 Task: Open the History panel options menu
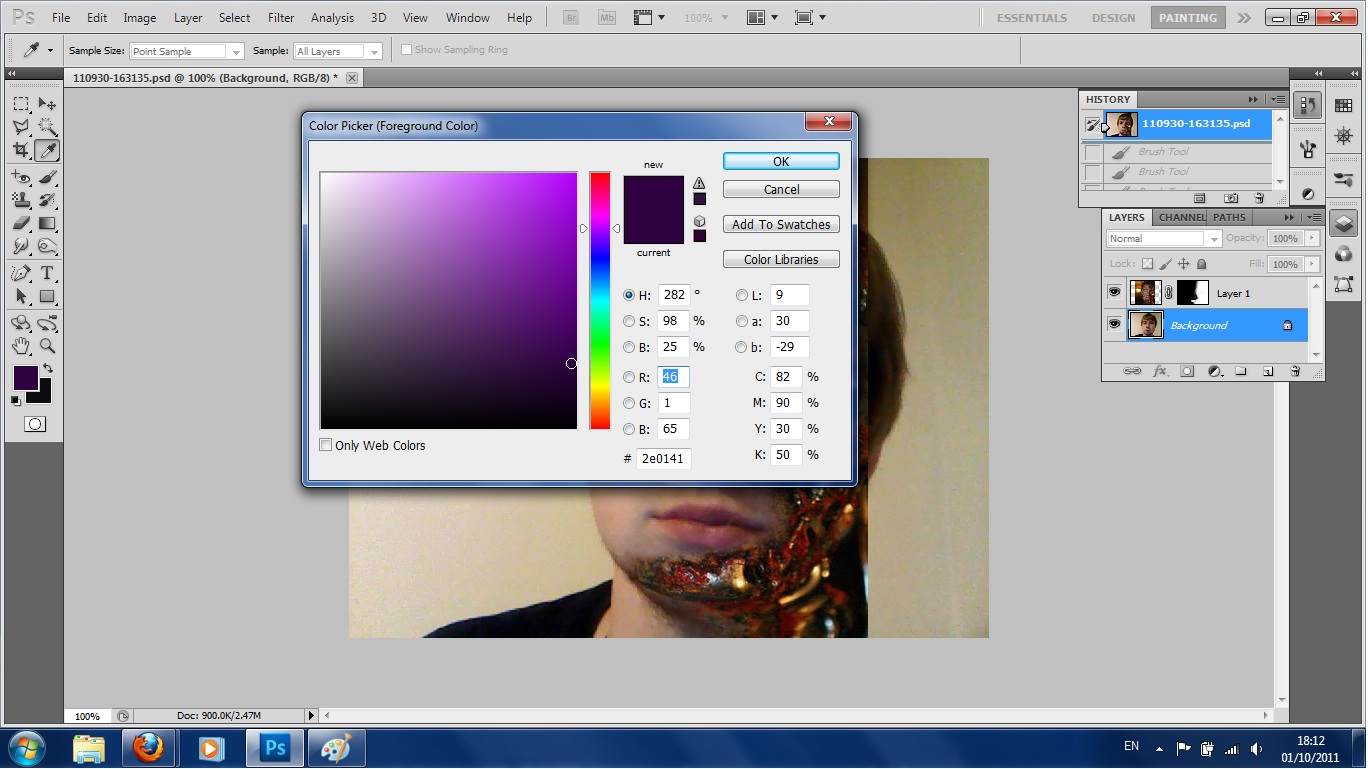click(x=1277, y=99)
